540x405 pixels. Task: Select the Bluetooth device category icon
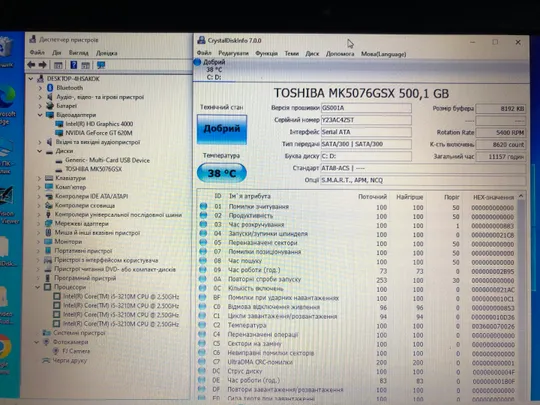point(50,88)
